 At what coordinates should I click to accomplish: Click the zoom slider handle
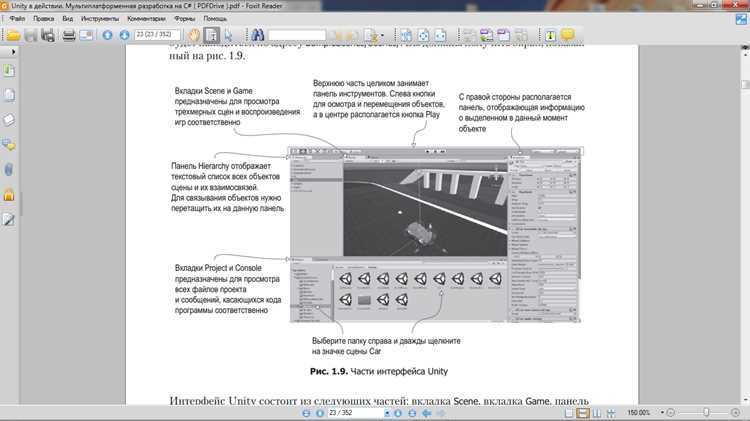click(706, 412)
